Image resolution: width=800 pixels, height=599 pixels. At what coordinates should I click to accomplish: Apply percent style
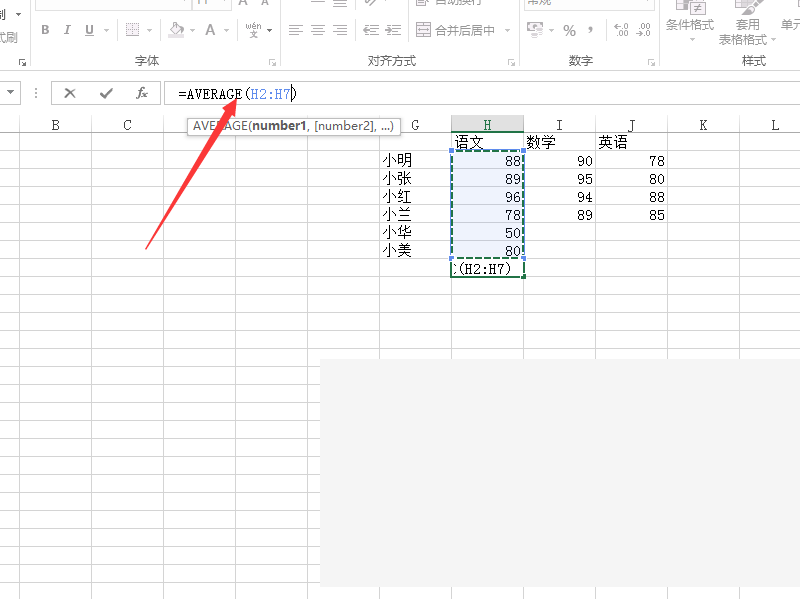coord(569,31)
